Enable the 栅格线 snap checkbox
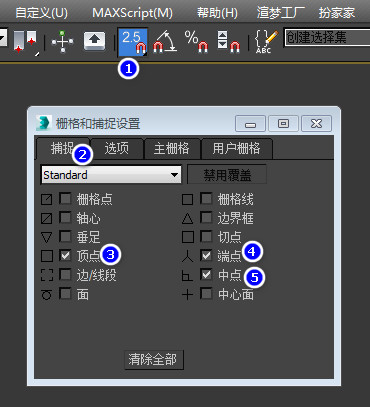The height and width of the screenshot is (407, 370). click(x=206, y=199)
